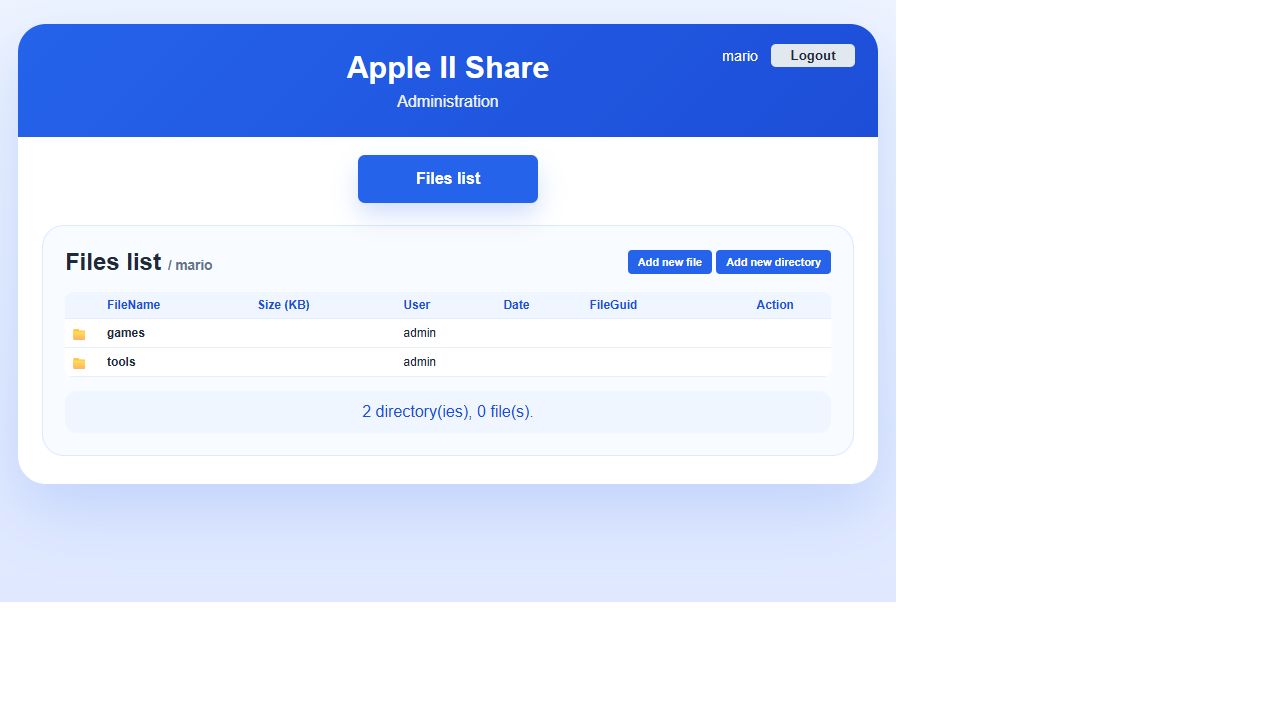
Task: Open the games folder icon
Action: [x=79, y=334]
